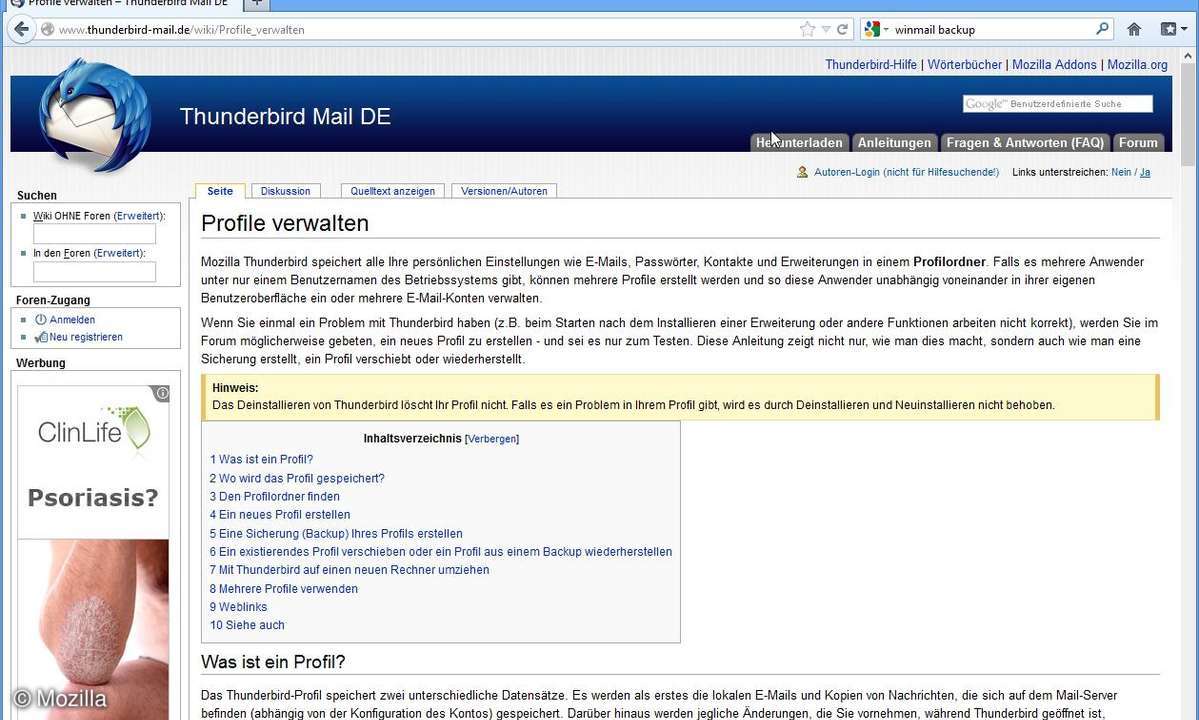Click the 'Was ist ein Profil?' section heading
The width and height of the screenshot is (1199, 720).
273,662
